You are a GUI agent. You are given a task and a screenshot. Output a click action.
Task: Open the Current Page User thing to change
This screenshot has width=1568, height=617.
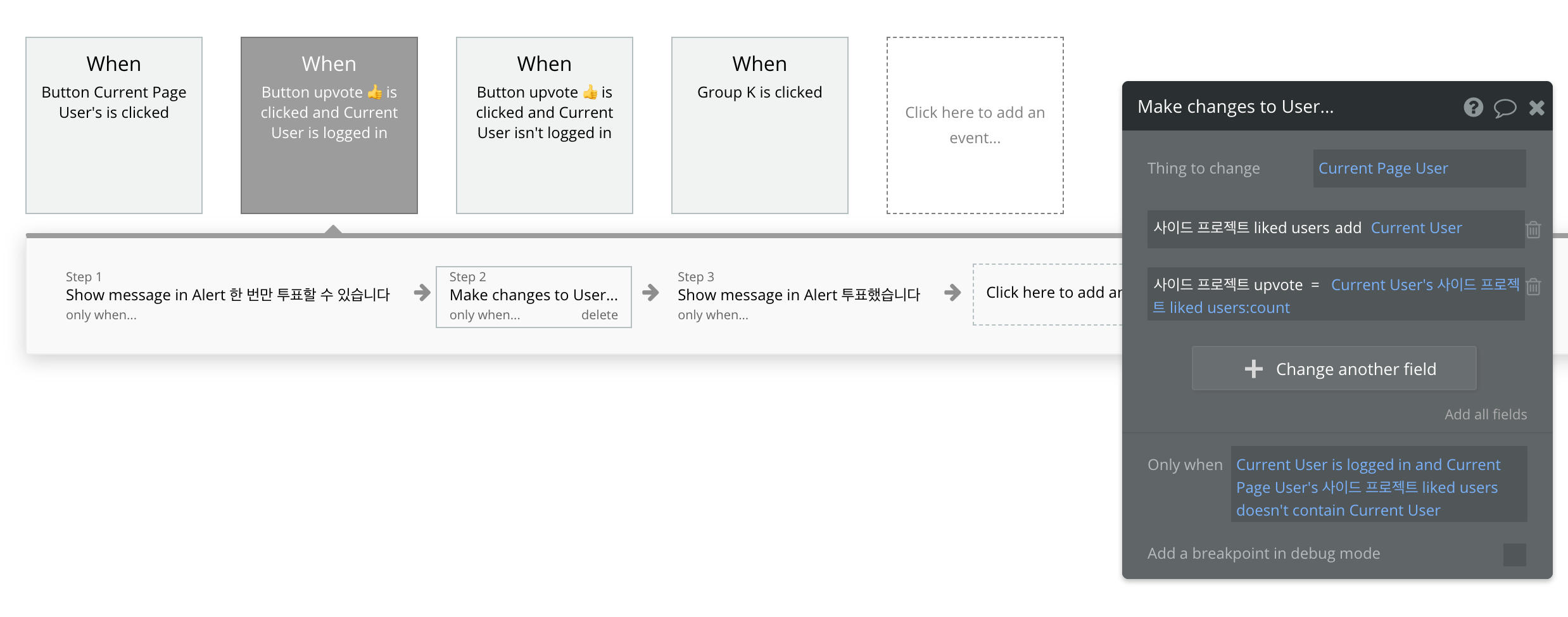pyautogui.click(x=1419, y=169)
